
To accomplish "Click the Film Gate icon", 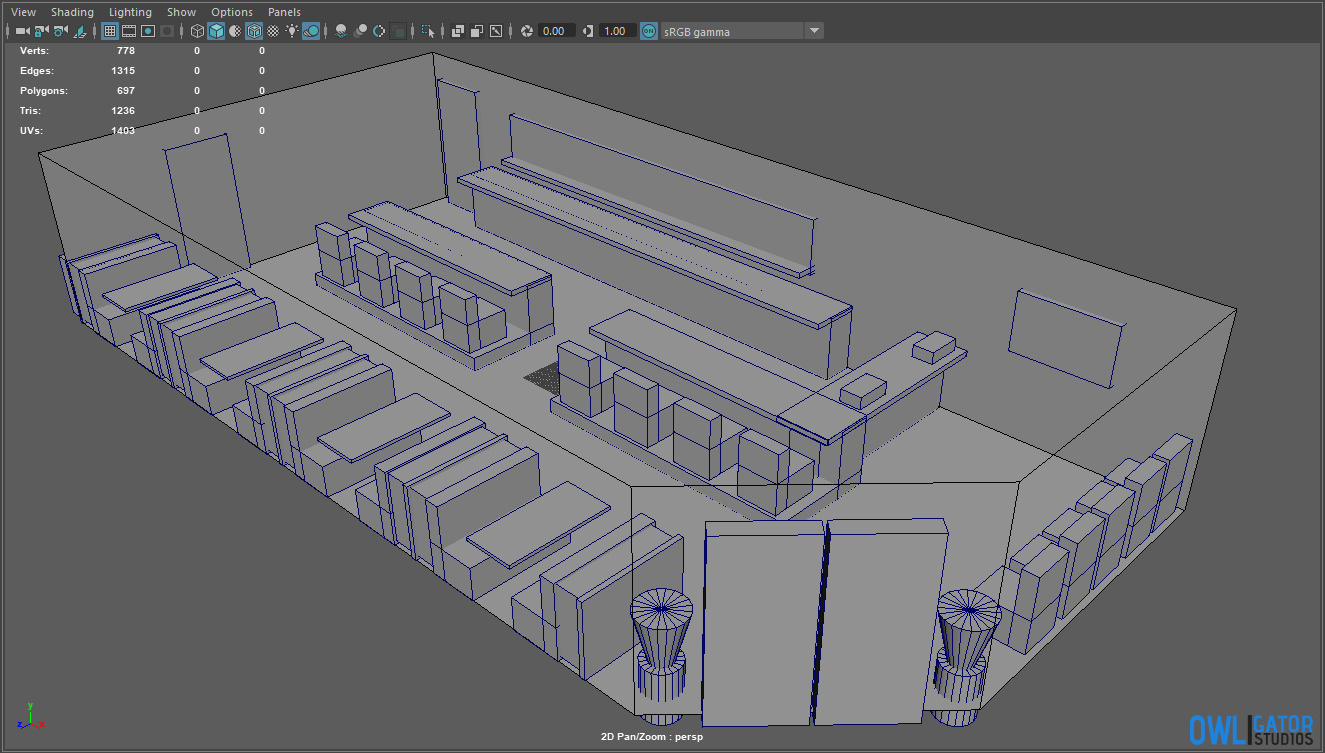I will point(129,31).
